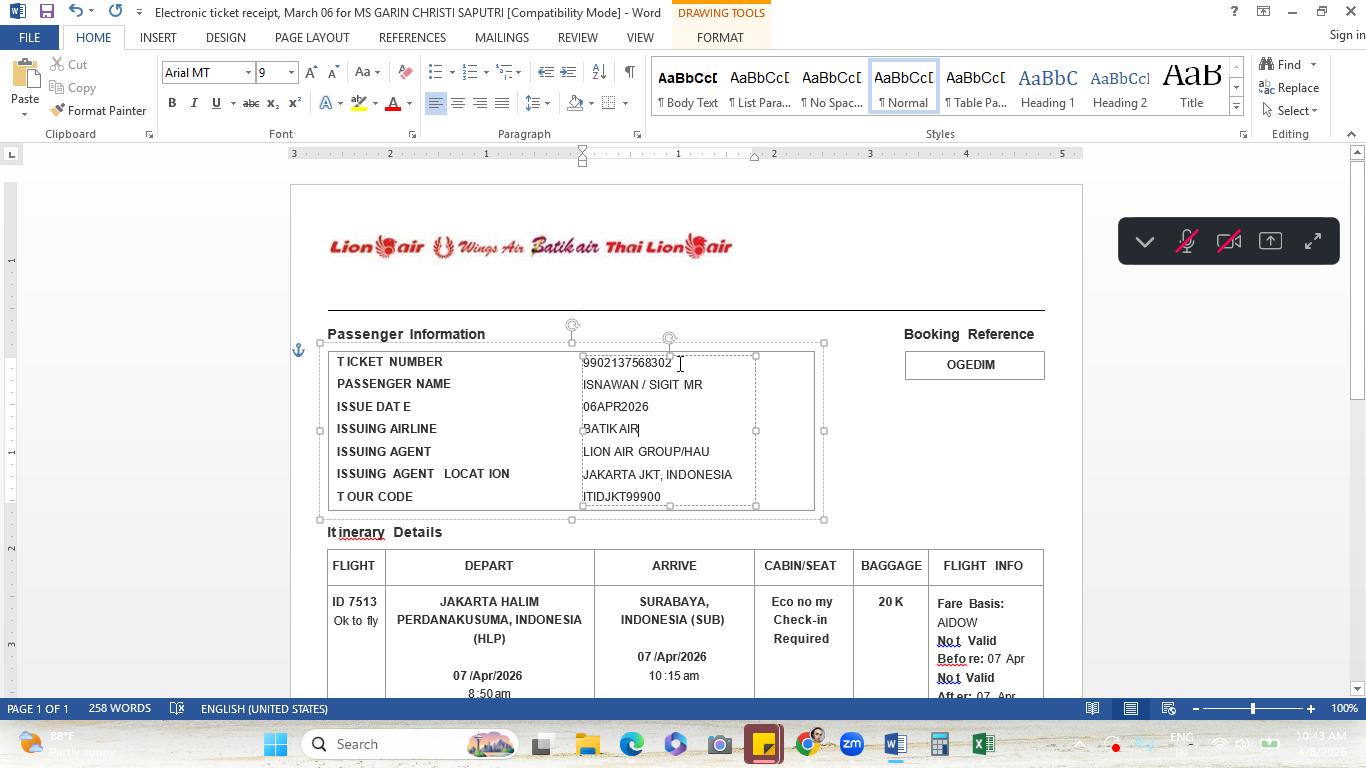Open the REFERENCES ribbon tab
This screenshot has height=768, width=1366.
click(412, 37)
